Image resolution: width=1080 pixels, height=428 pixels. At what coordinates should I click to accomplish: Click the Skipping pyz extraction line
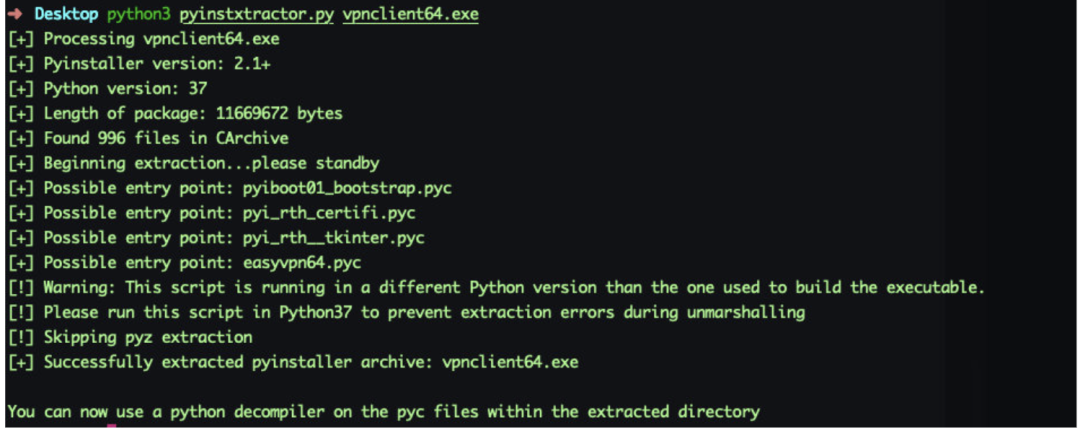(x=129, y=338)
